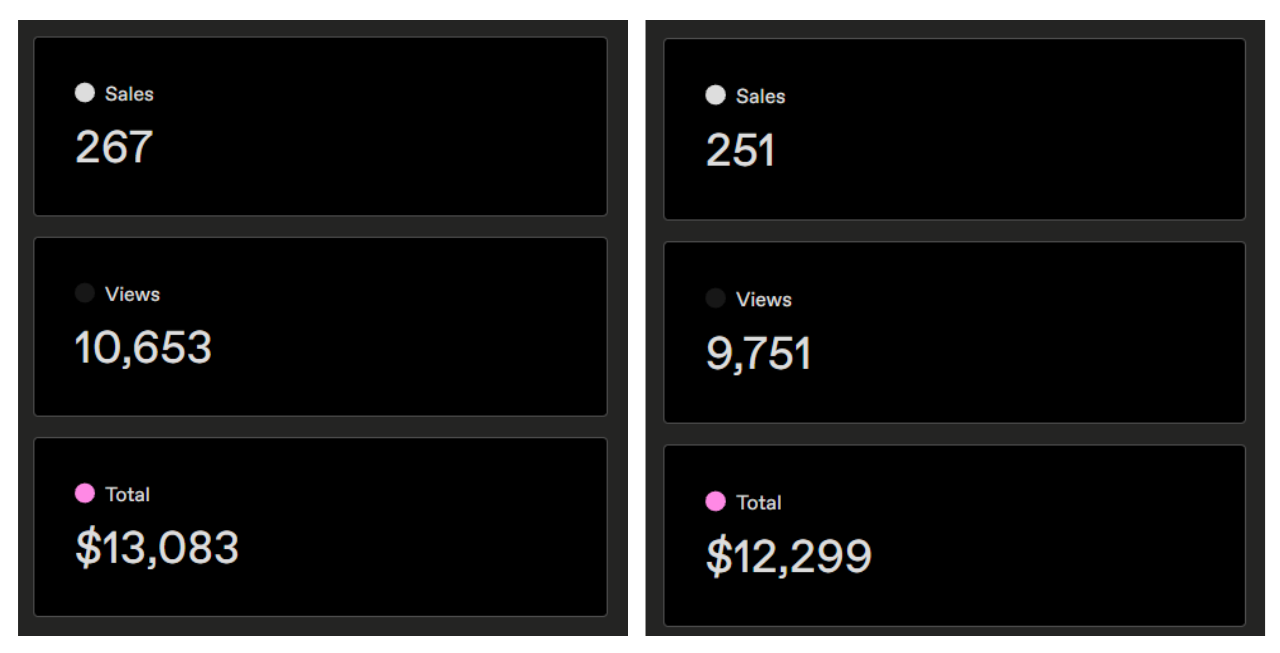Toggle the dark Views dot above 9,751

pyautogui.click(x=715, y=298)
